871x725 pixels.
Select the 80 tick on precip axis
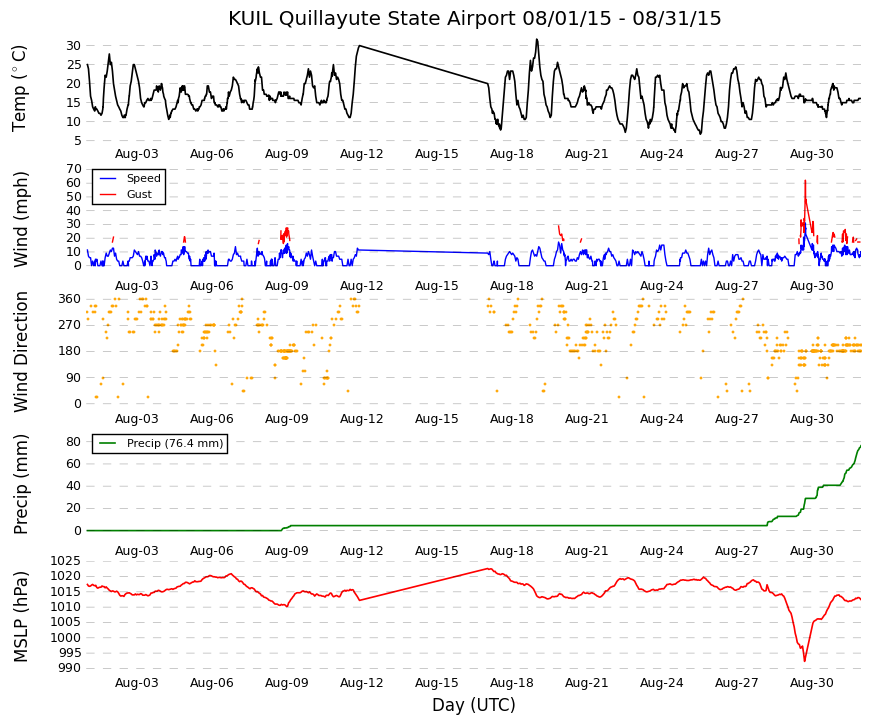click(74, 442)
